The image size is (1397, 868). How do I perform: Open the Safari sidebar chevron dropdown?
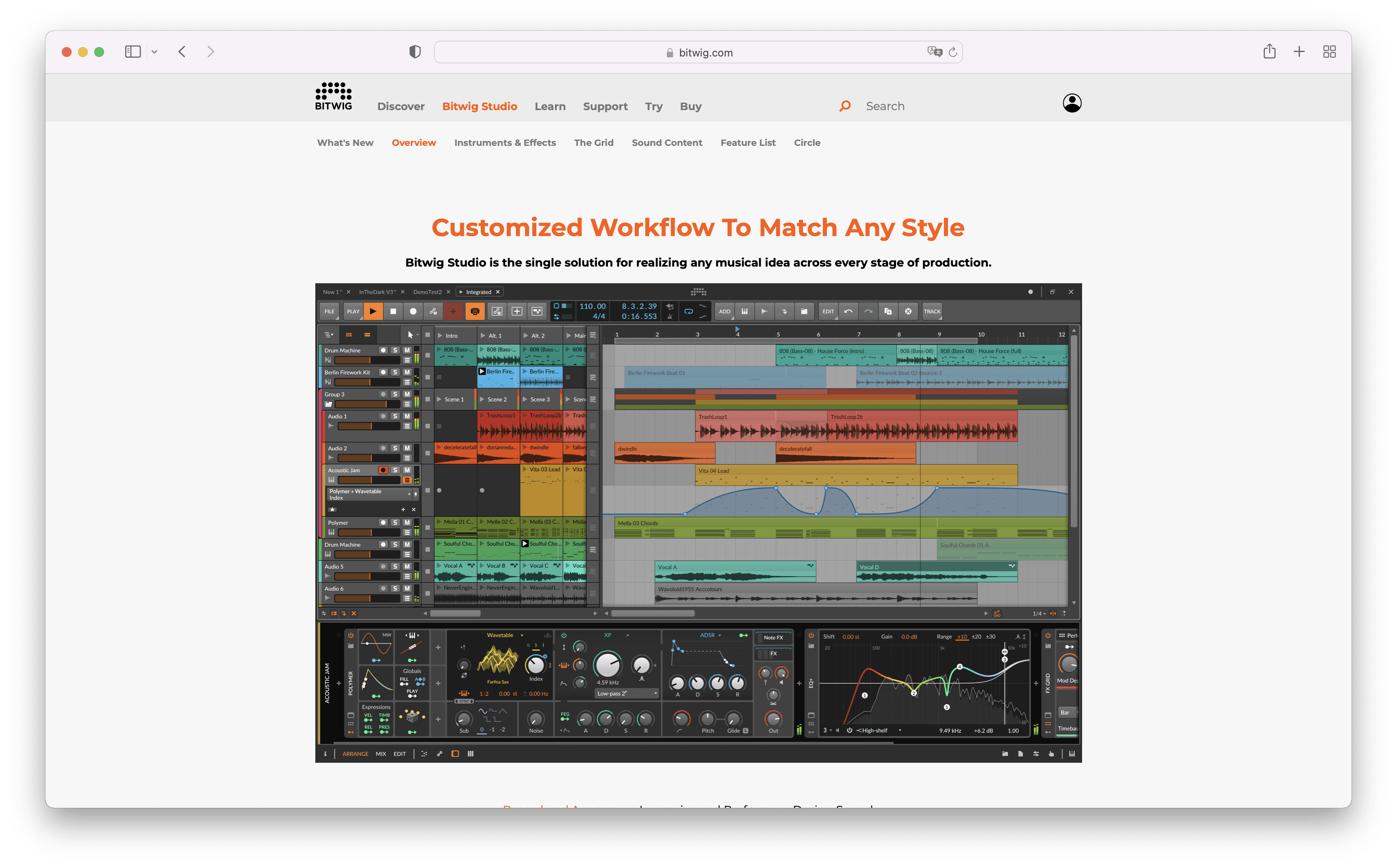click(154, 52)
